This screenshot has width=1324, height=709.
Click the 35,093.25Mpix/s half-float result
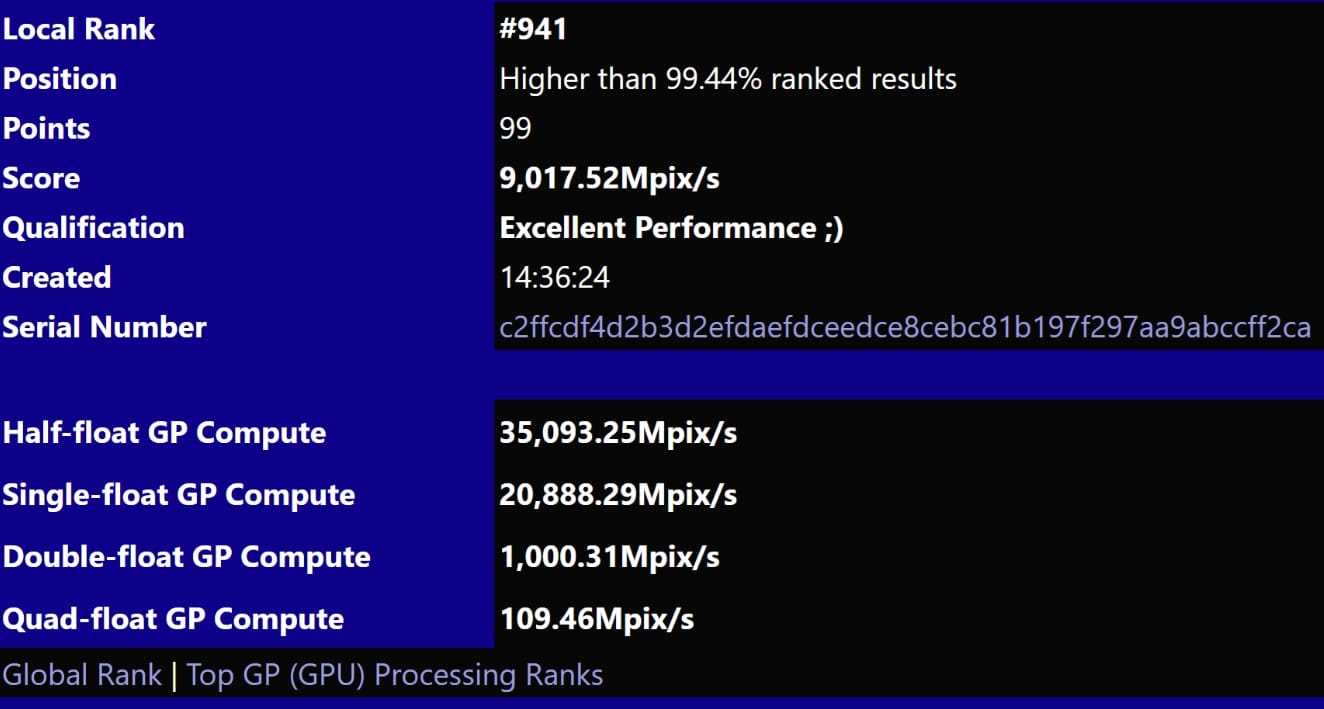(x=618, y=433)
